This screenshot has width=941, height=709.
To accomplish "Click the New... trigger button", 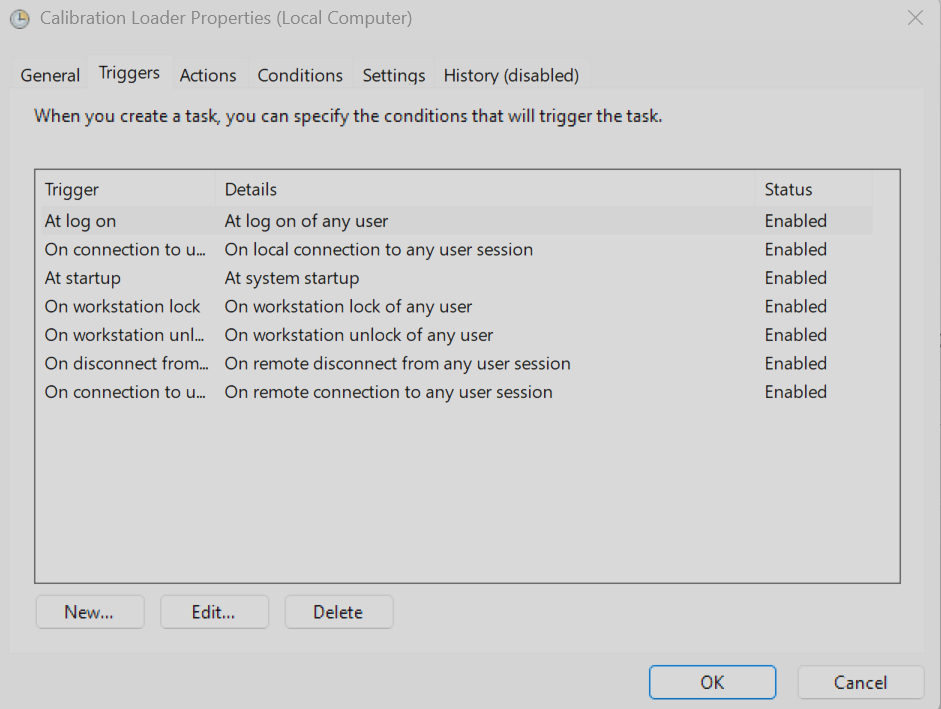I will point(89,612).
